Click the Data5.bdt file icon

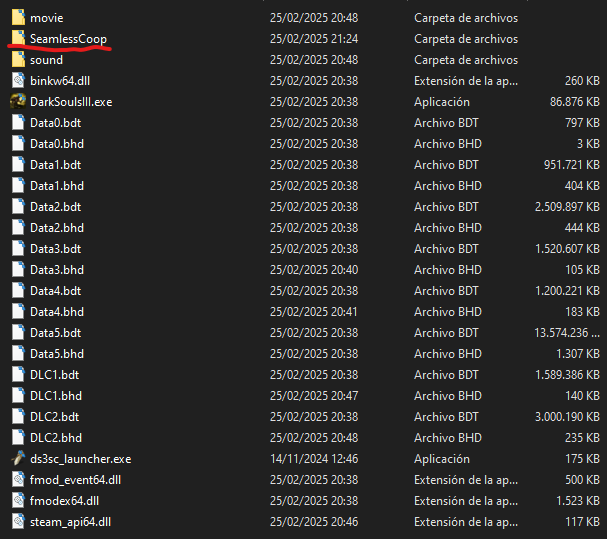click(x=18, y=333)
